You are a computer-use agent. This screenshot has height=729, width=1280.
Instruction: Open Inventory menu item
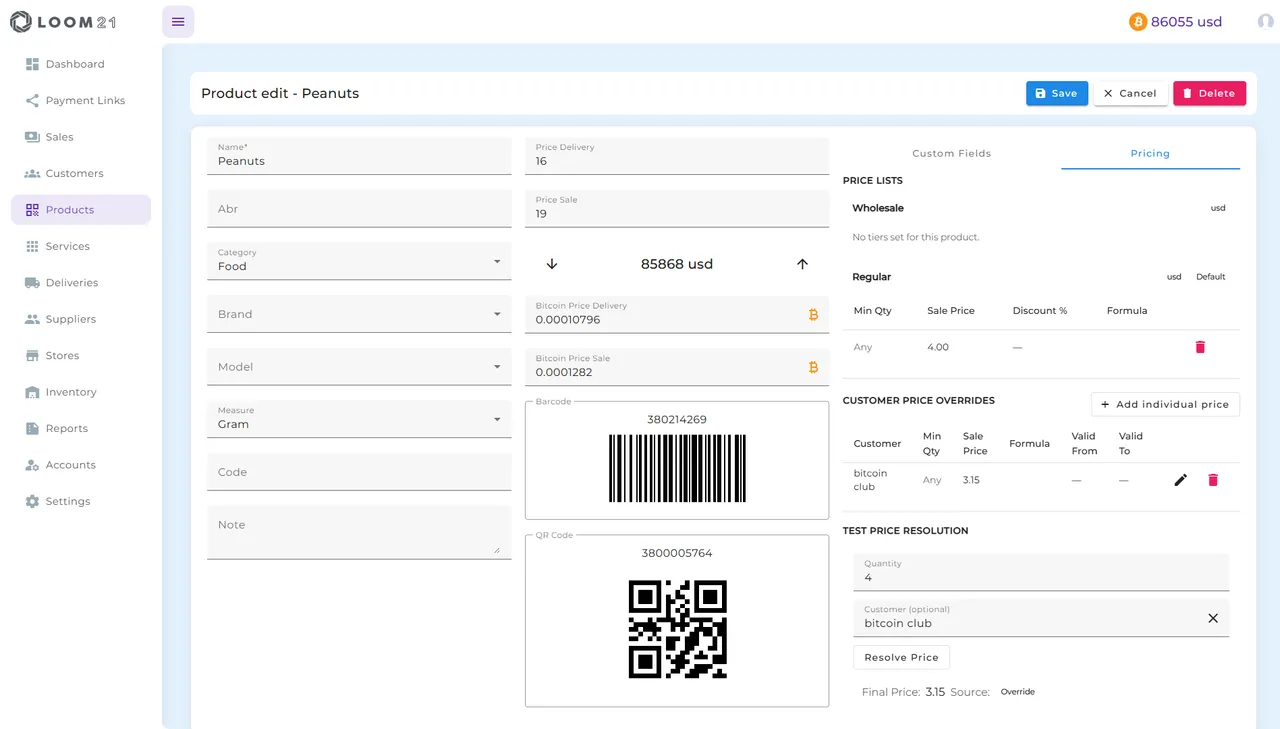(81, 392)
